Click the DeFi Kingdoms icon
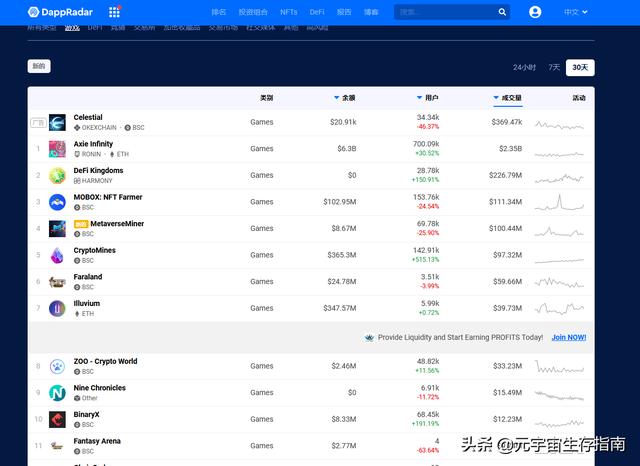This screenshot has width=640, height=466. click(57, 175)
